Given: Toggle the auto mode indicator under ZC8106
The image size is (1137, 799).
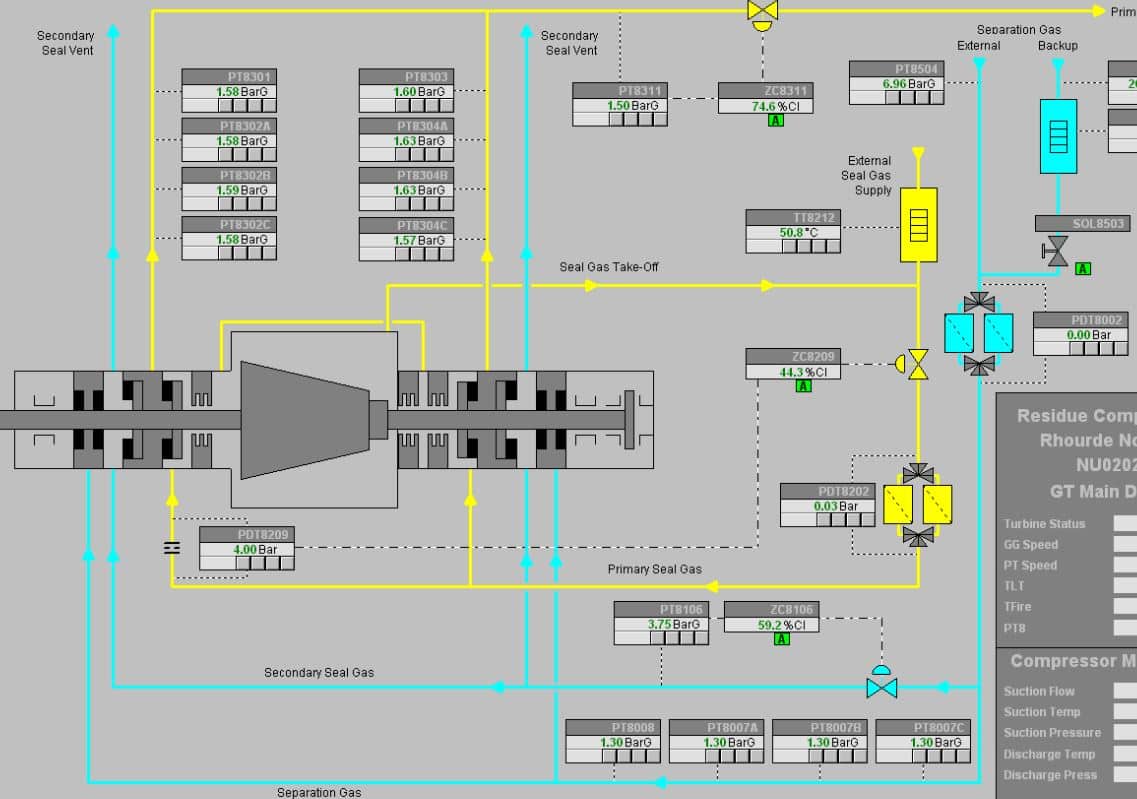Looking at the screenshot, I should point(781,639).
